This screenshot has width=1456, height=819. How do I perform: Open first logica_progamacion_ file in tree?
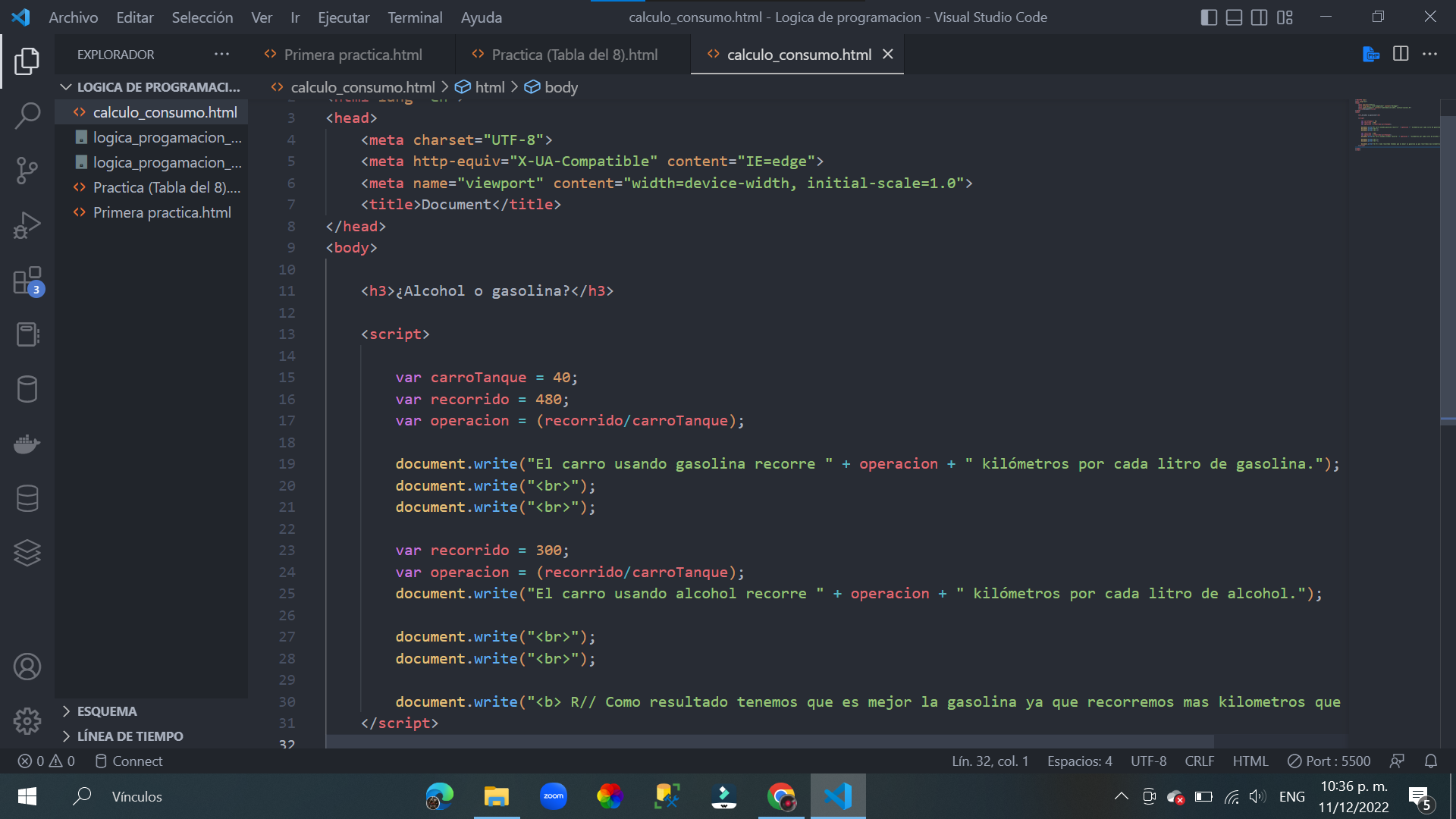[152, 137]
